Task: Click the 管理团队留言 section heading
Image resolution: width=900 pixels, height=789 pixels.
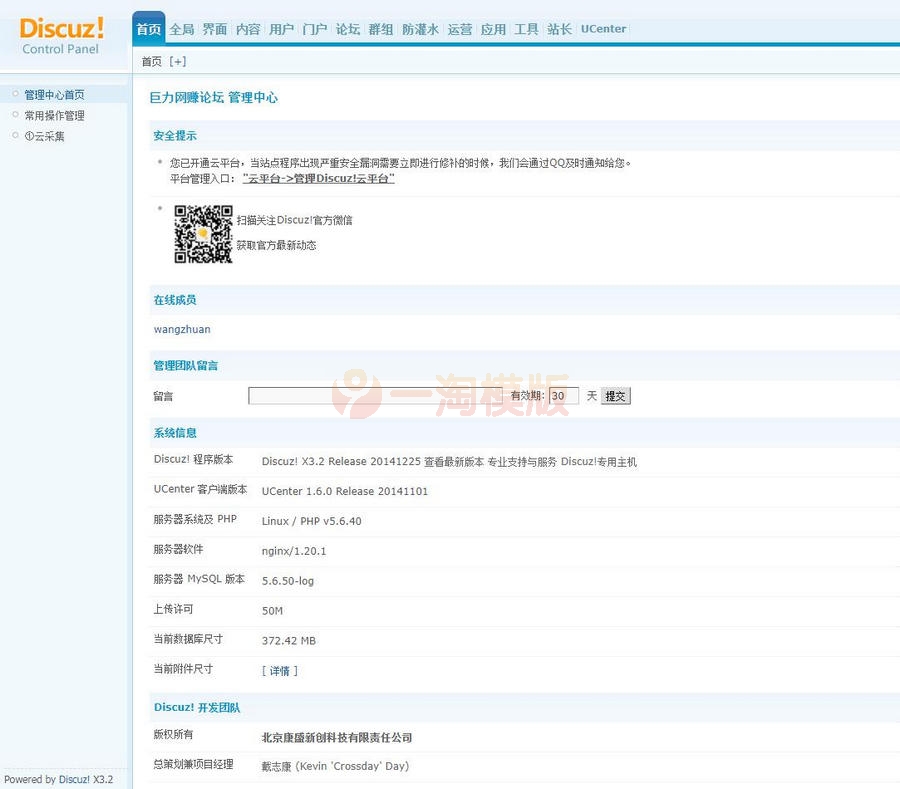Action: point(185,366)
